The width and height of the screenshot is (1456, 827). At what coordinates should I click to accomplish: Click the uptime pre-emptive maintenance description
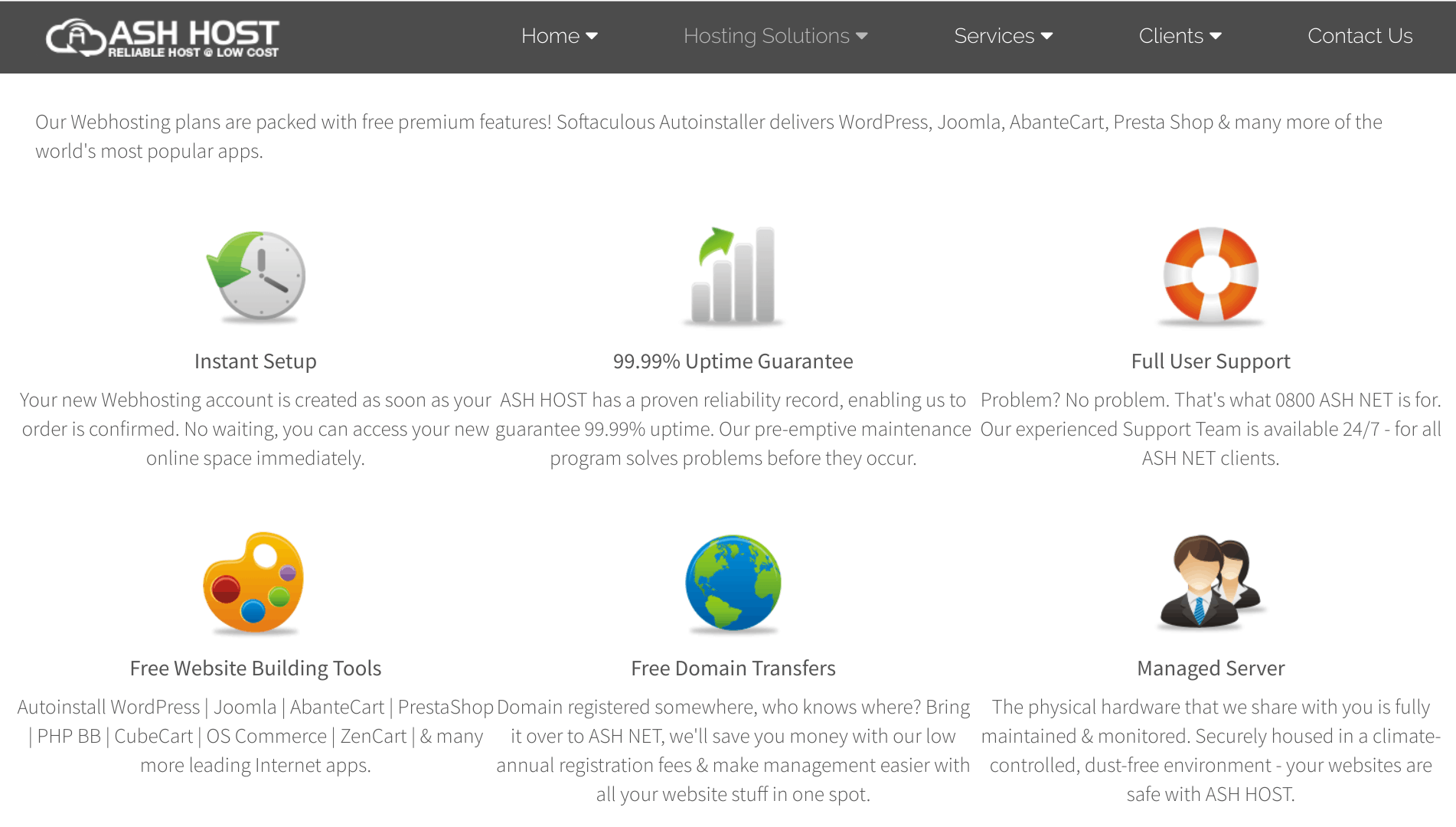(x=733, y=429)
